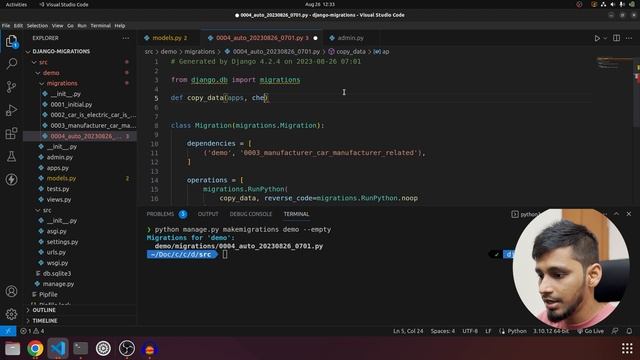
Task: Change end of line via LF
Action: tap(488, 331)
